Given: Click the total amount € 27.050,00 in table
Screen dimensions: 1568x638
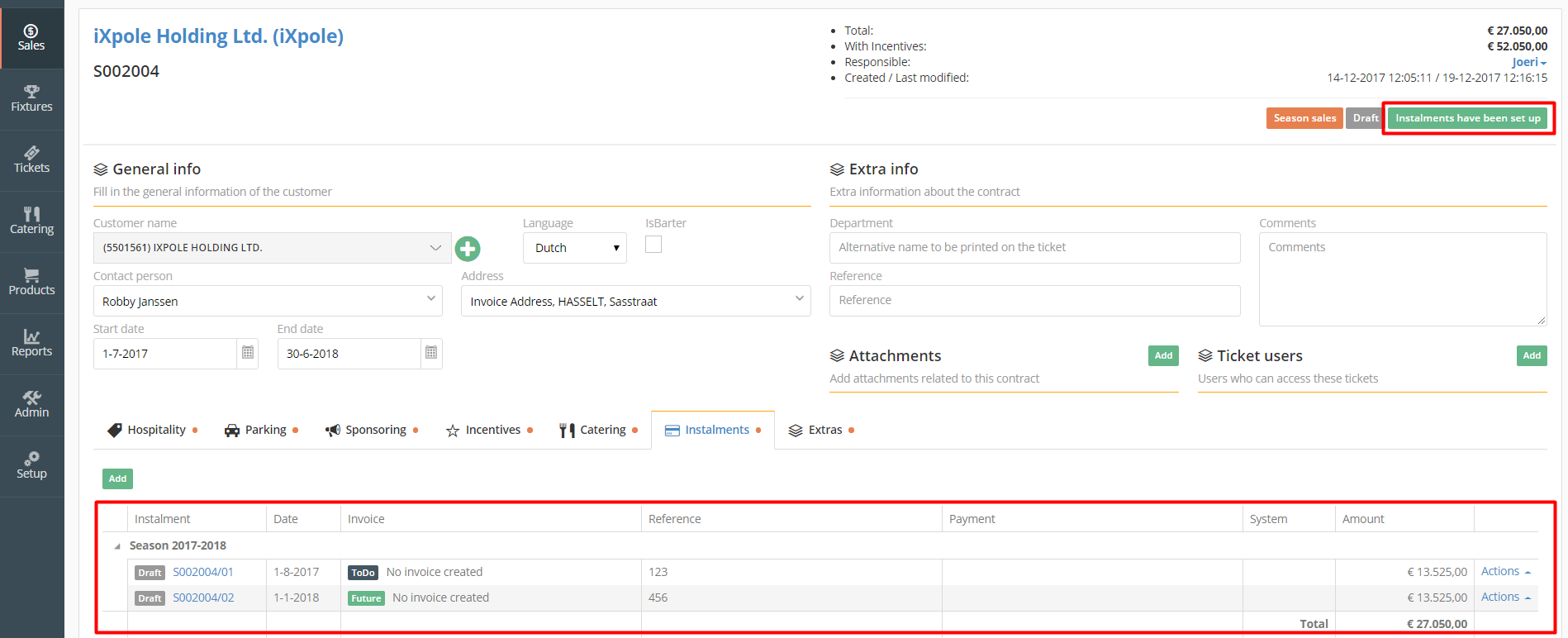Looking at the screenshot, I should point(1437,624).
